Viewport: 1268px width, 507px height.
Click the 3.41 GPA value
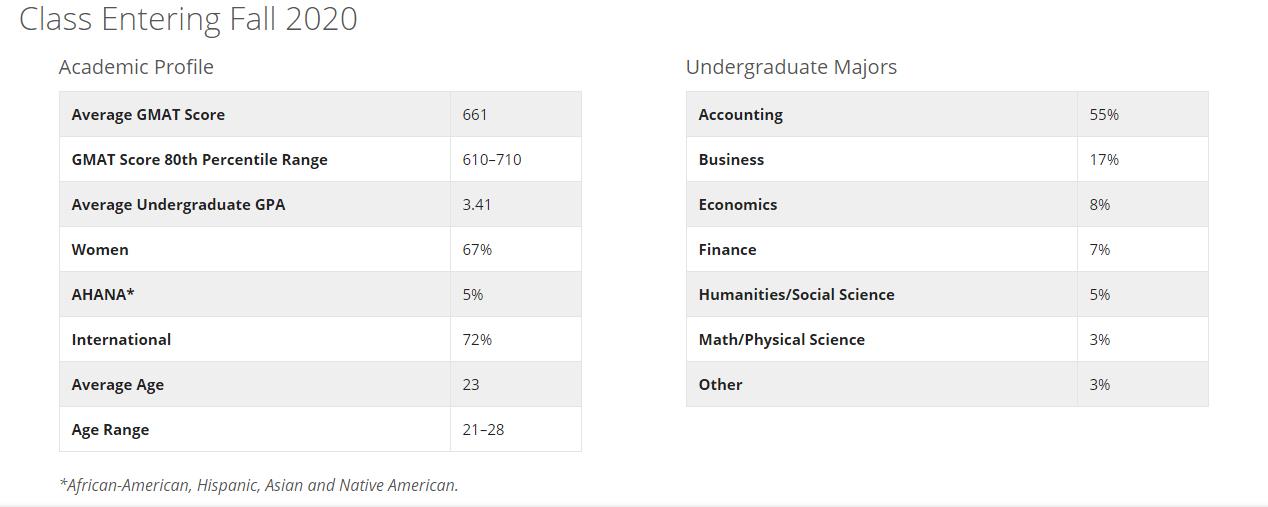pos(477,205)
